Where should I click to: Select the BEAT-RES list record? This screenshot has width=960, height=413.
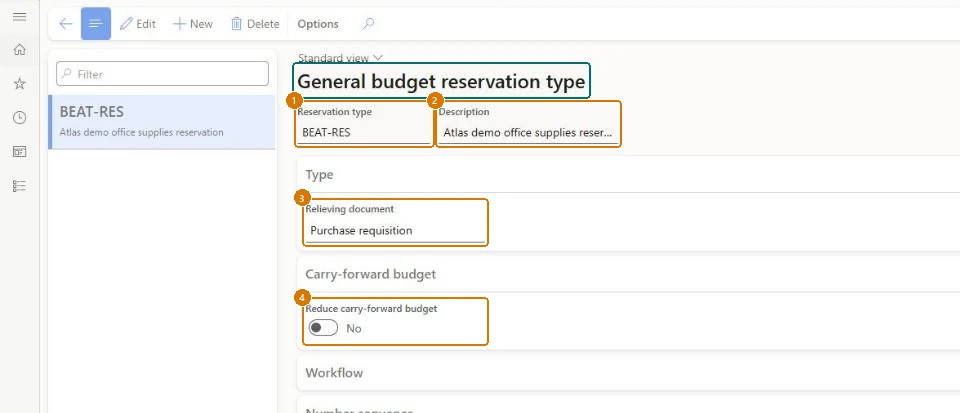162,122
